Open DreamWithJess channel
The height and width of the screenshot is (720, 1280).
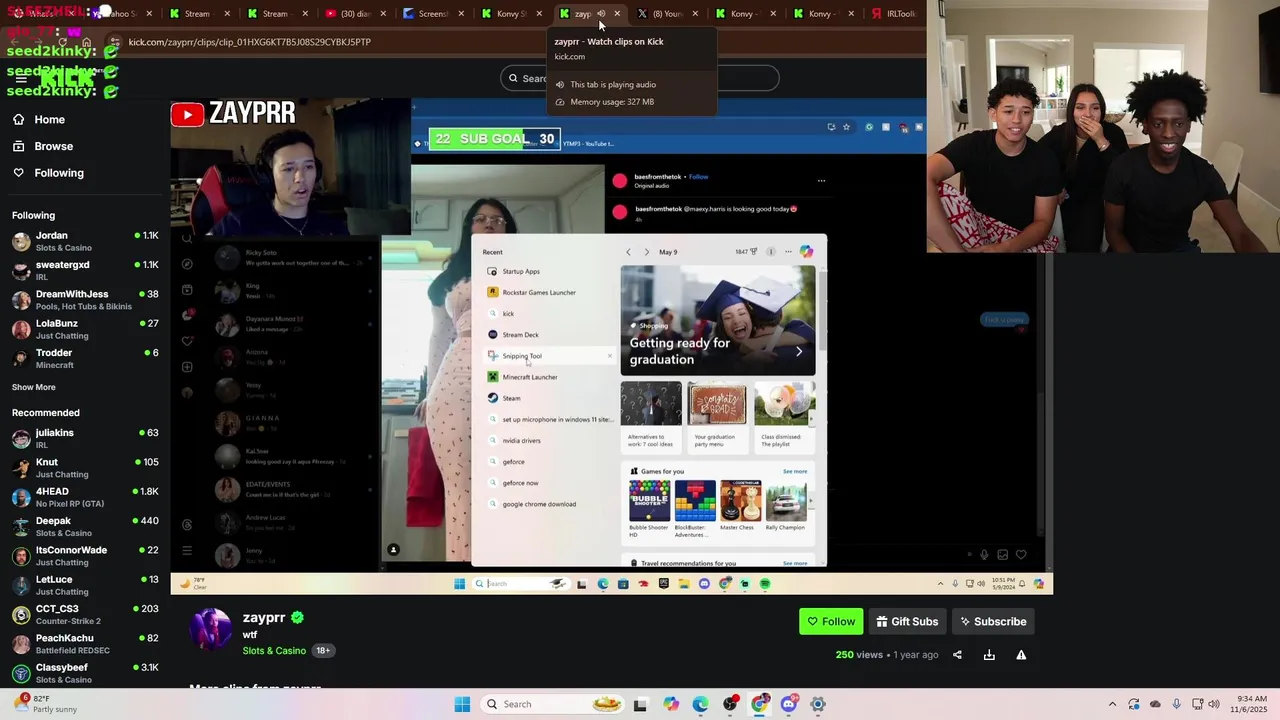(x=85, y=300)
